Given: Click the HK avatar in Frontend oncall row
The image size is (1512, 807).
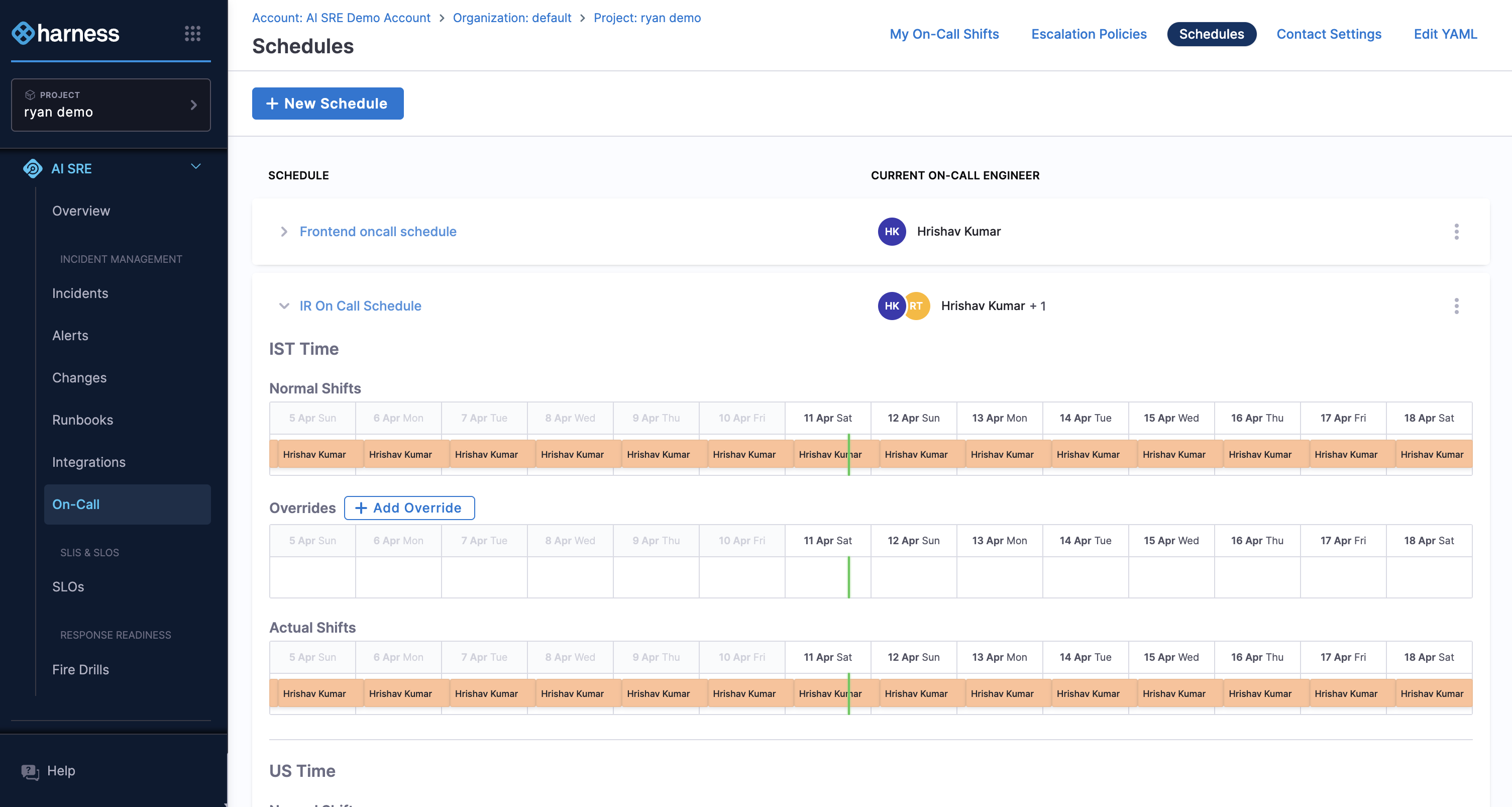Looking at the screenshot, I should point(892,232).
